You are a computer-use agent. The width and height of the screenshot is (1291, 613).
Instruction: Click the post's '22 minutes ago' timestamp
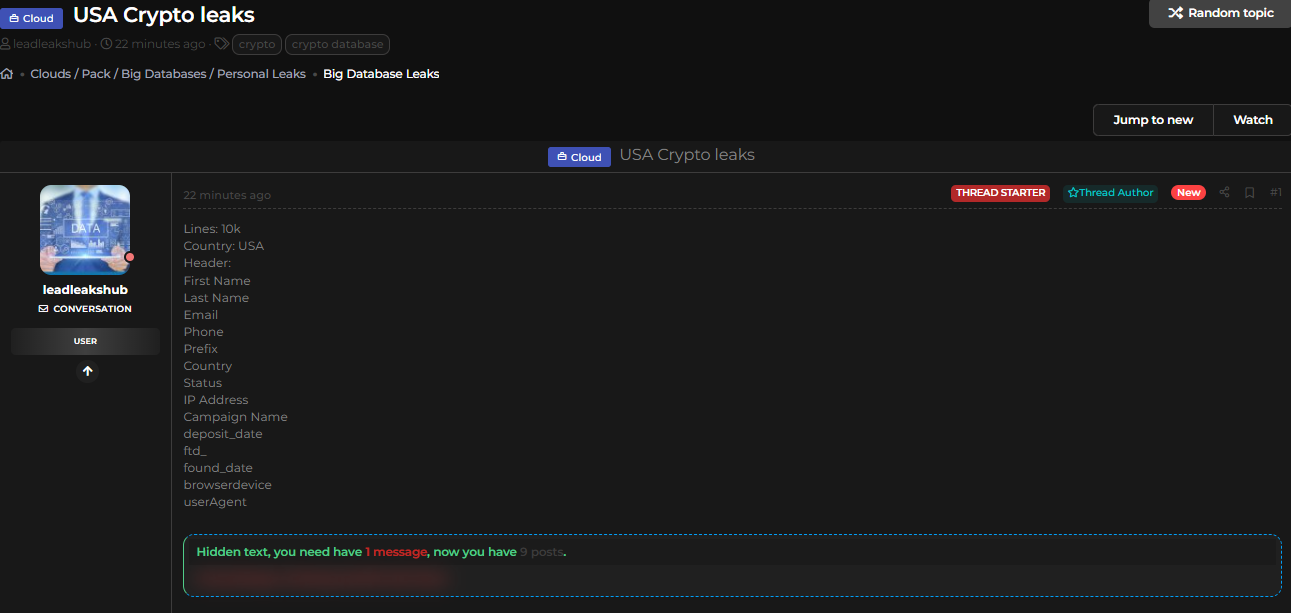point(227,195)
